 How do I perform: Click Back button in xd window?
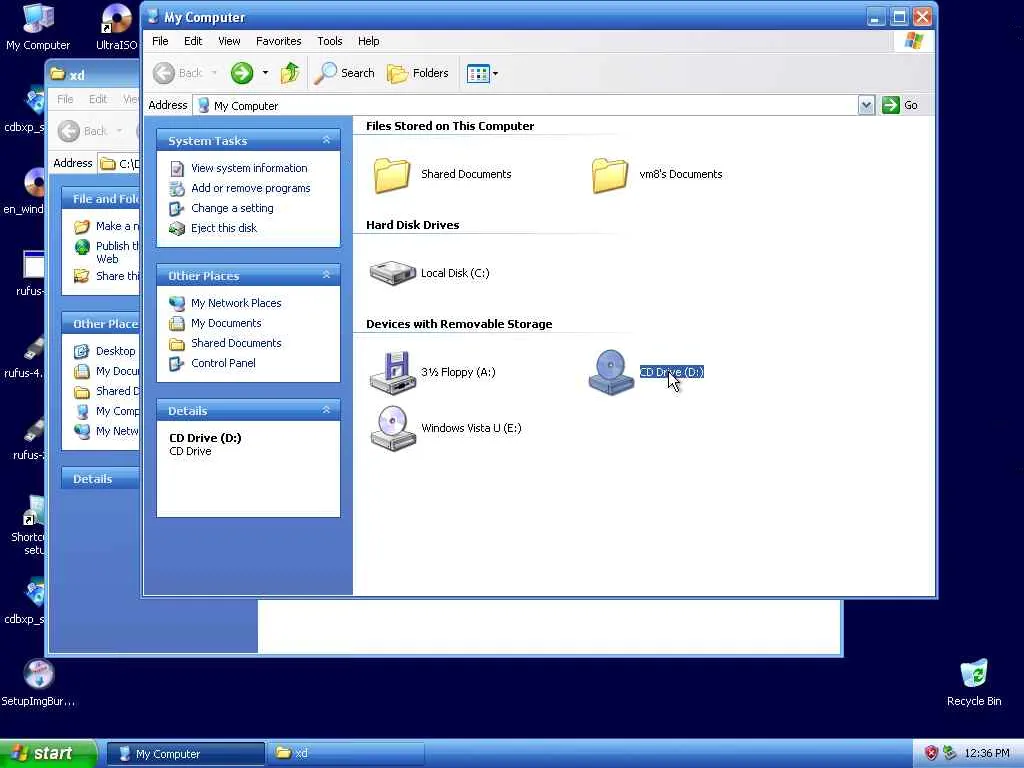(84, 131)
